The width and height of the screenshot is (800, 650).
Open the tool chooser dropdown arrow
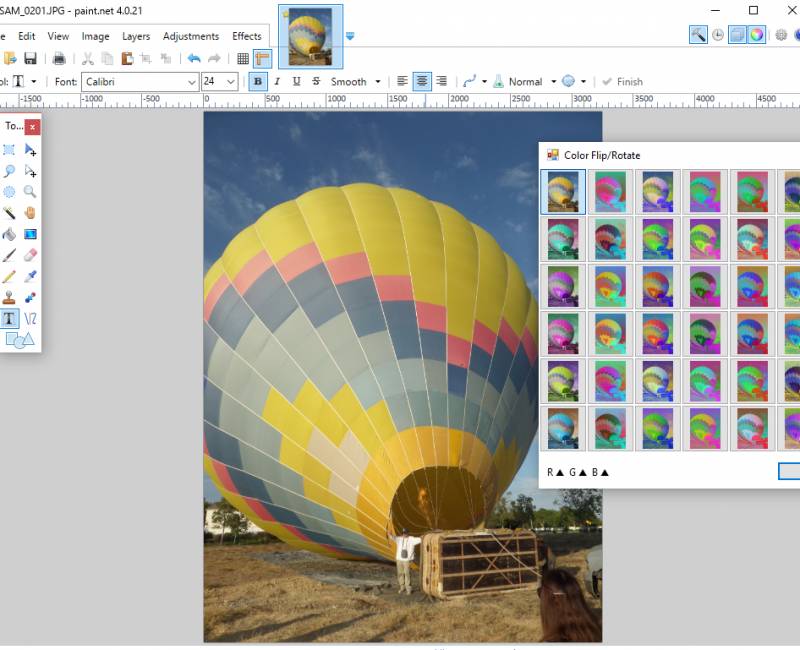pyautogui.click(x=34, y=82)
